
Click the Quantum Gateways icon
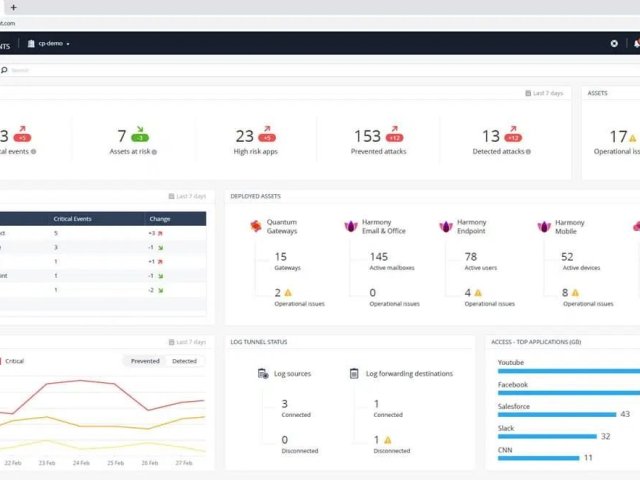(256, 227)
